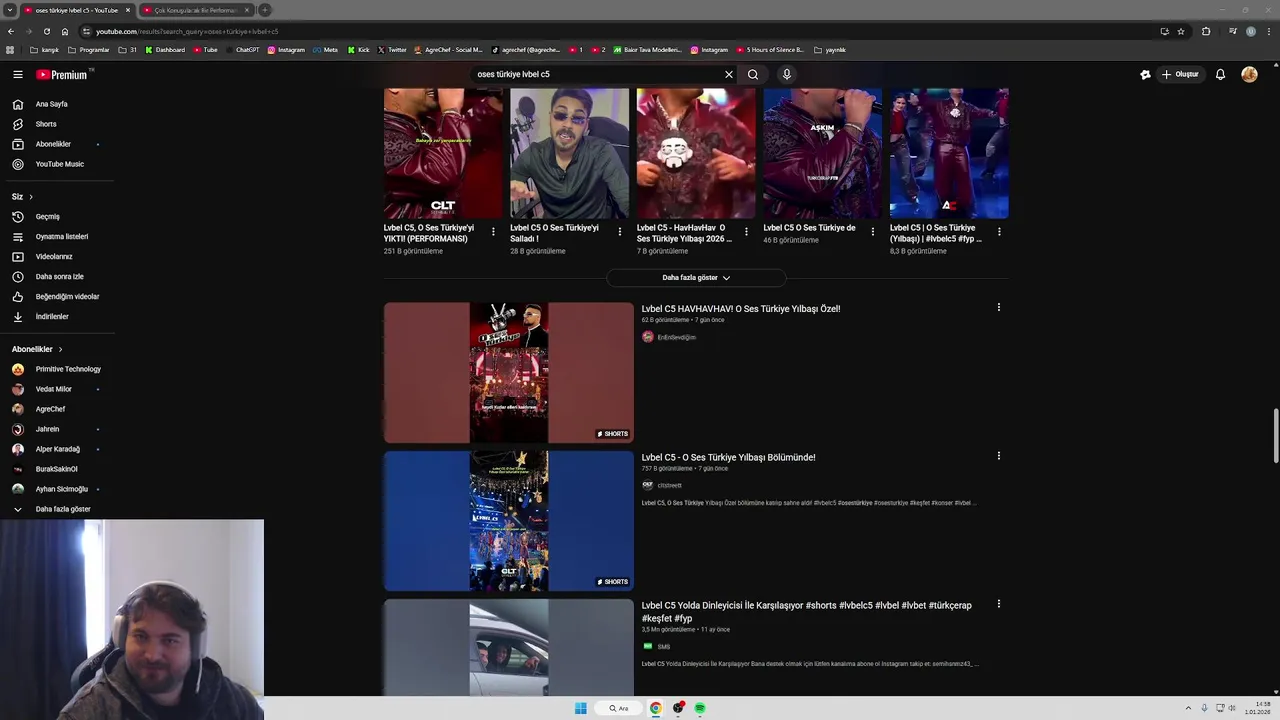Image resolution: width=1280 pixels, height=720 pixels.
Task: Open the 'Lvbel C5 O Ses Türkiye'yi Salladı' short thumbnail
Action: tap(570, 153)
